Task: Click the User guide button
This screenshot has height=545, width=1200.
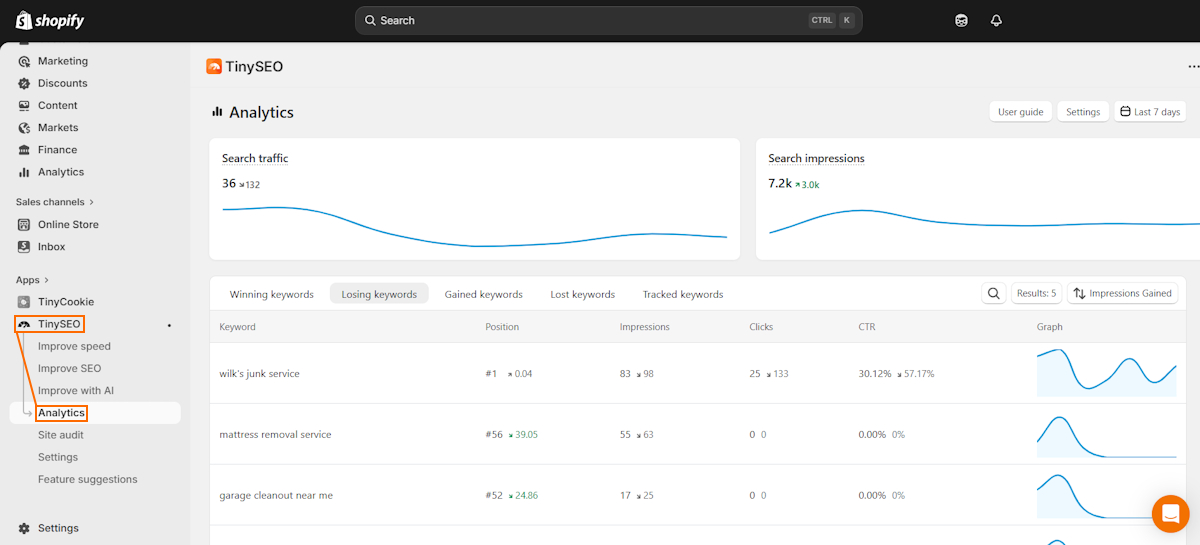Action: pos(1020,112)
